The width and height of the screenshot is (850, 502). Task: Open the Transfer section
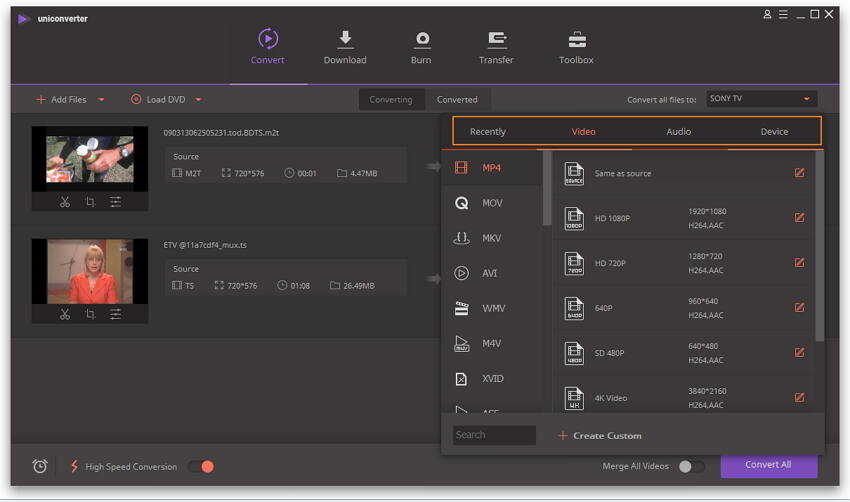point(496,47)
